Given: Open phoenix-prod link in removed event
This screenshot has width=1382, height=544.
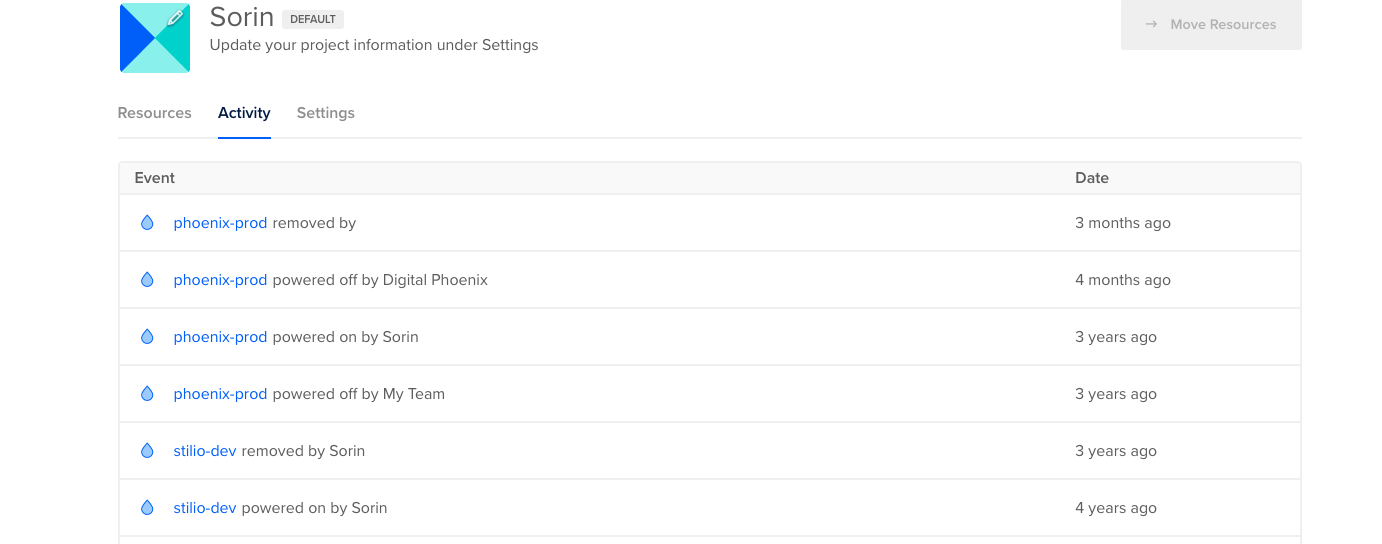Looking at the screenshot, I should (x=220, y=223).
